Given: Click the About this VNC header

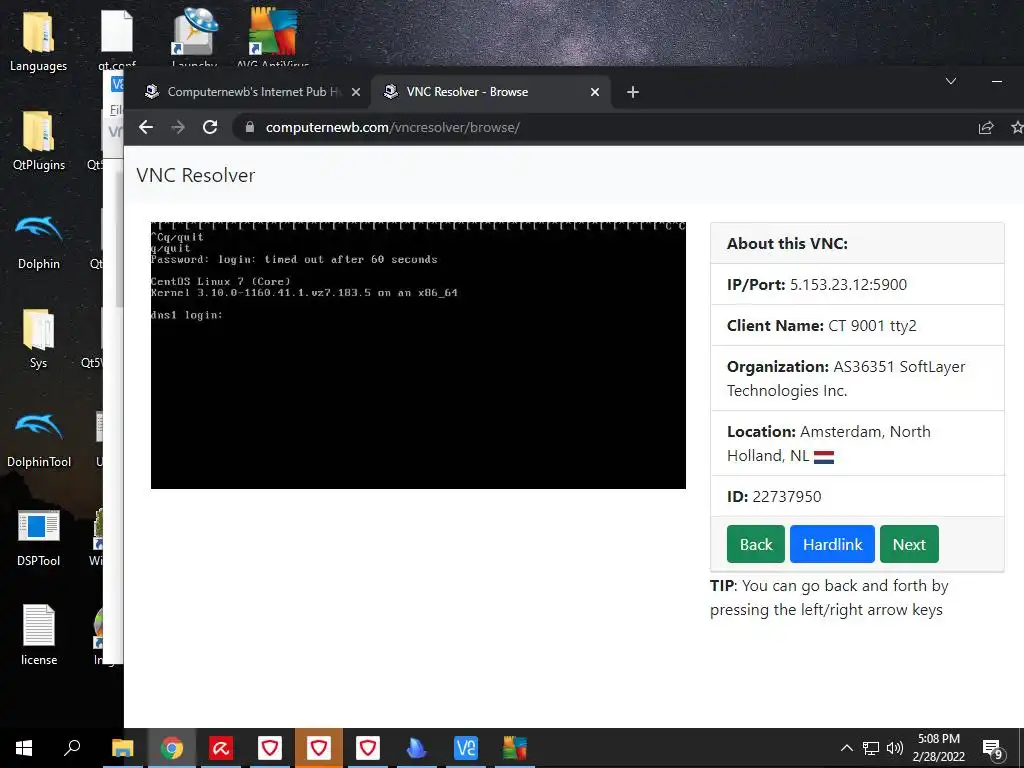Looking at the screenshot, I should 787,244.
